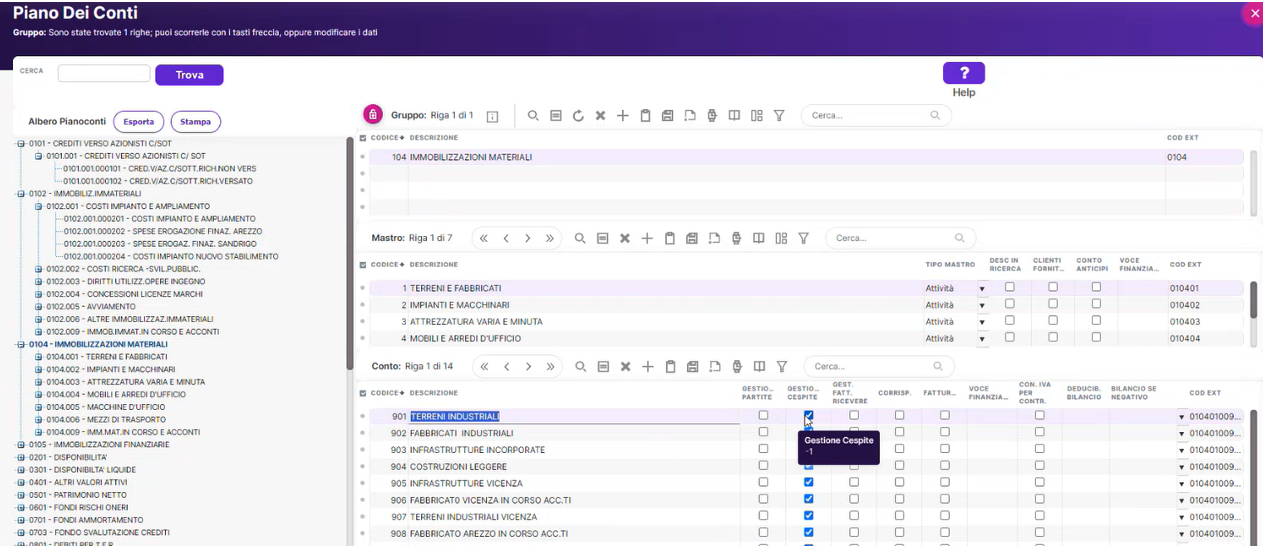Add a new row using Gruppo plus icon

click(x=622, y=116)
